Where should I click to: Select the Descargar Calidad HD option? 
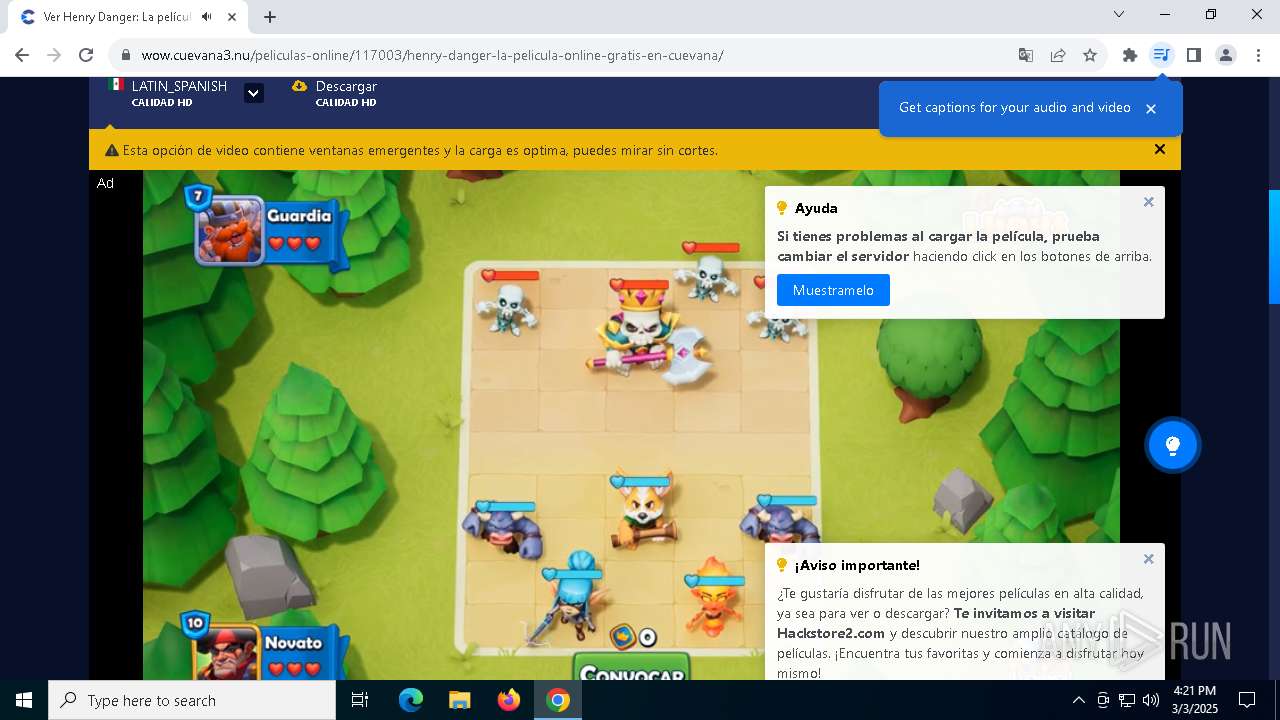(x=334, y=93)
